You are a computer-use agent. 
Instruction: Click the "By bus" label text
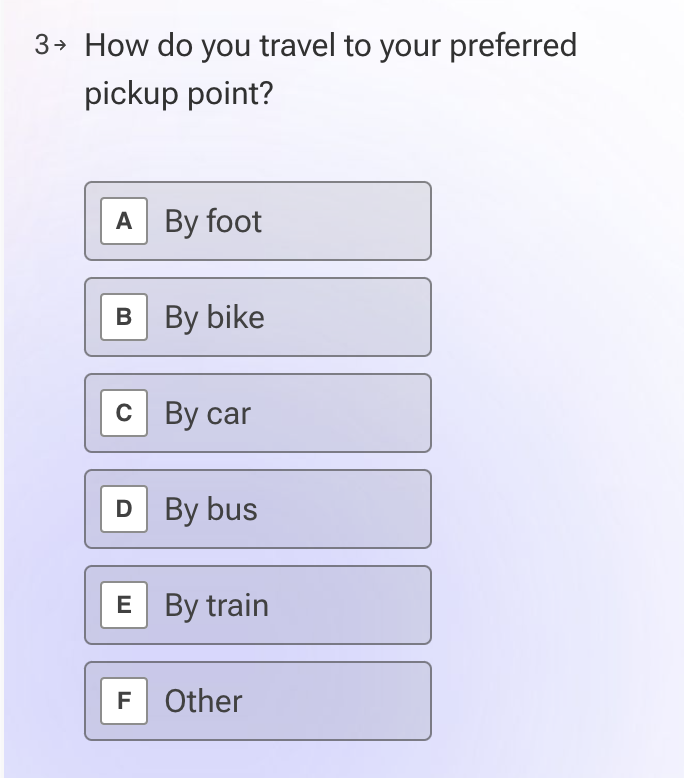(x=211, y=510)
